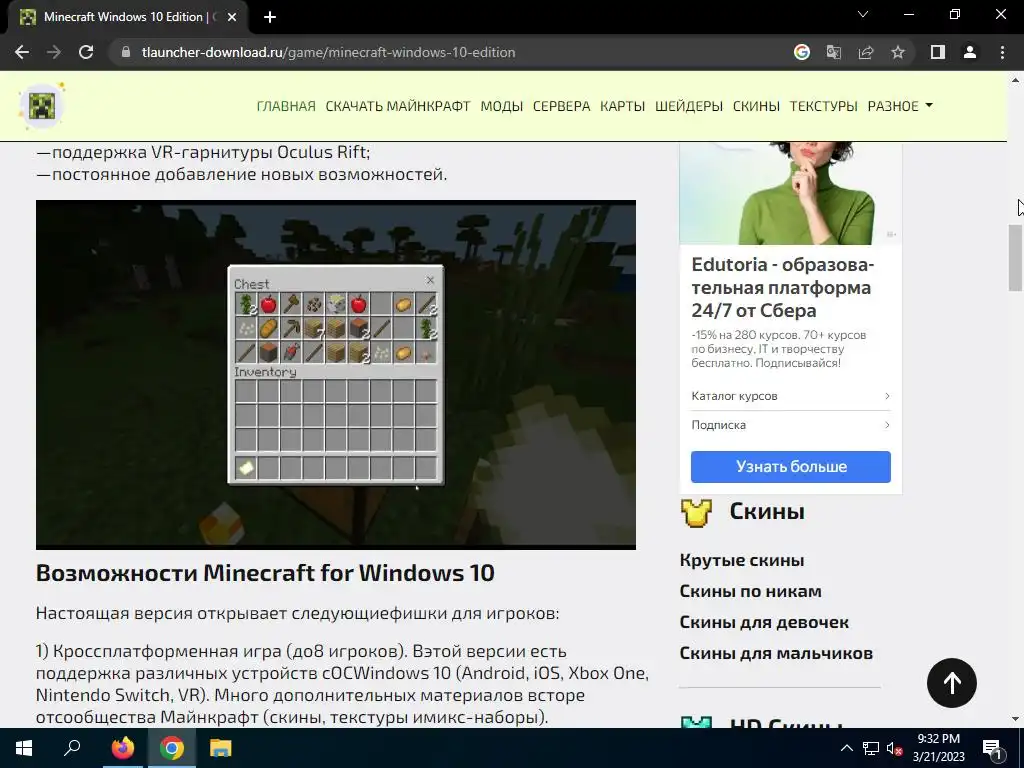Go to the МОДЫ section
Viewport: 1024px width, 768px height.
502,106
